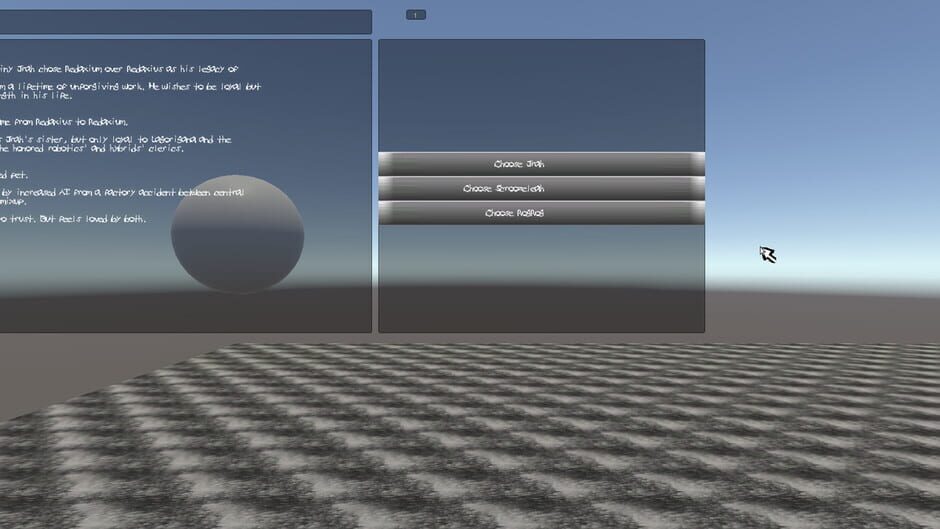Select the middle Choose button between Jrah and last
Viewport: 940px width, 529px height.
coord(541,188)
